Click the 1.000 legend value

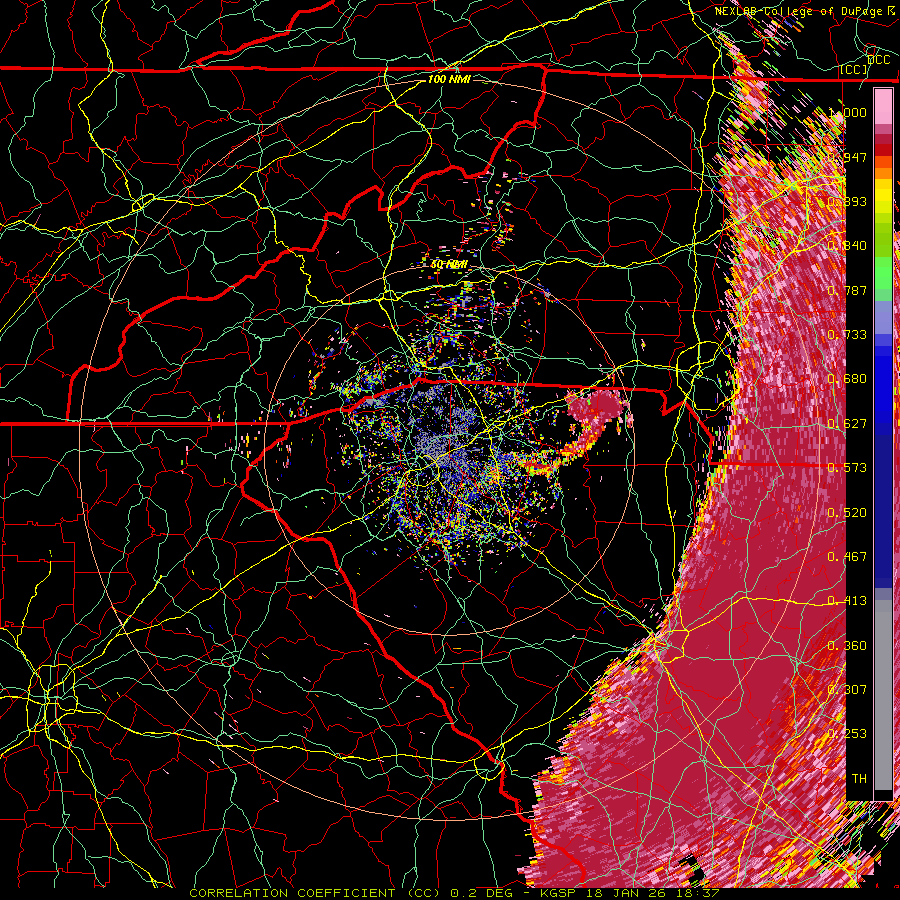click(848, 112)
